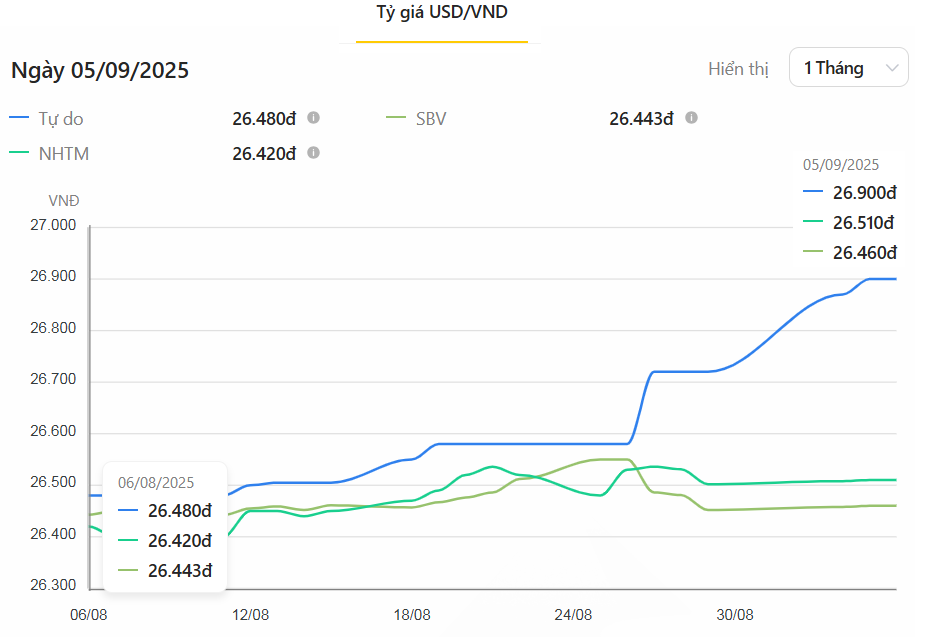
Task: Click the chevron arrow in the 1 Tháng box
Action: 892,68
